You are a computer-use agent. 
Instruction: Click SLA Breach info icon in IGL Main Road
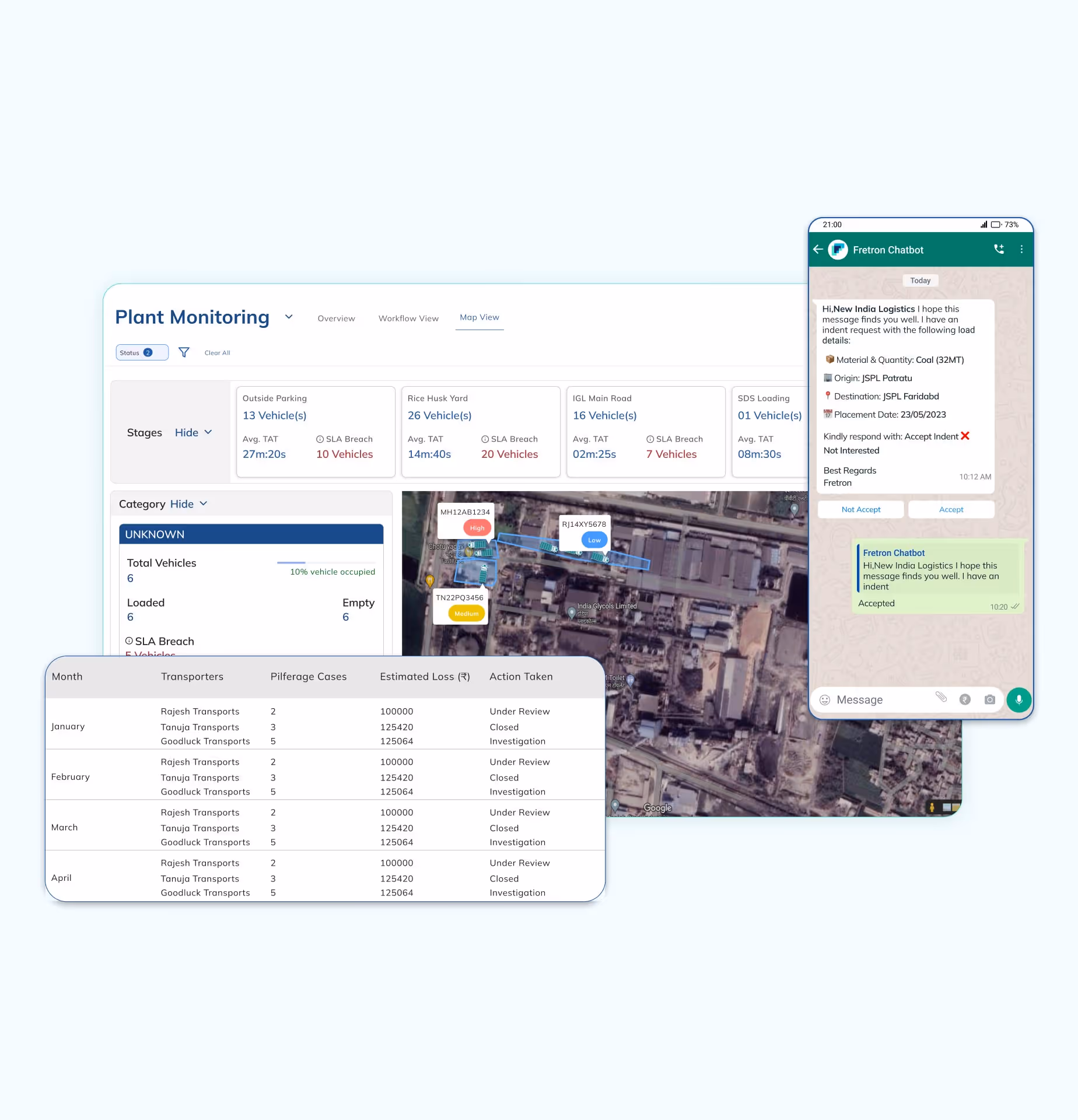[650, 439]
